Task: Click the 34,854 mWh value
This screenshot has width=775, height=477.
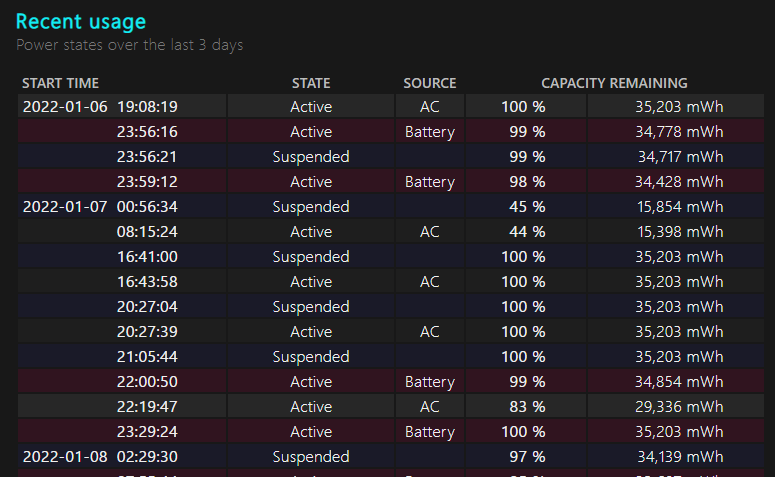Action: [x=679, y=382]
